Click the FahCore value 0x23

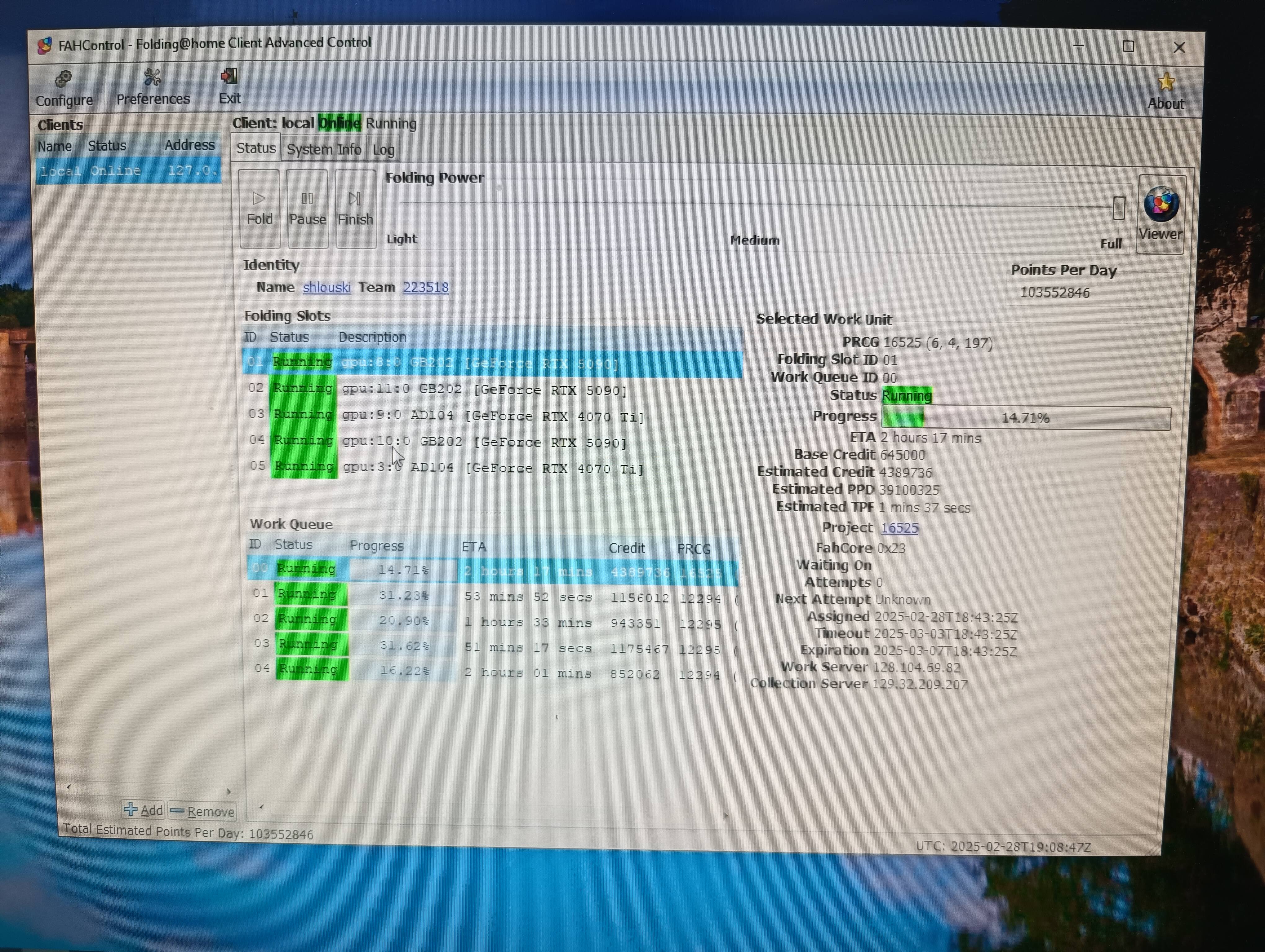coord(891,548)
